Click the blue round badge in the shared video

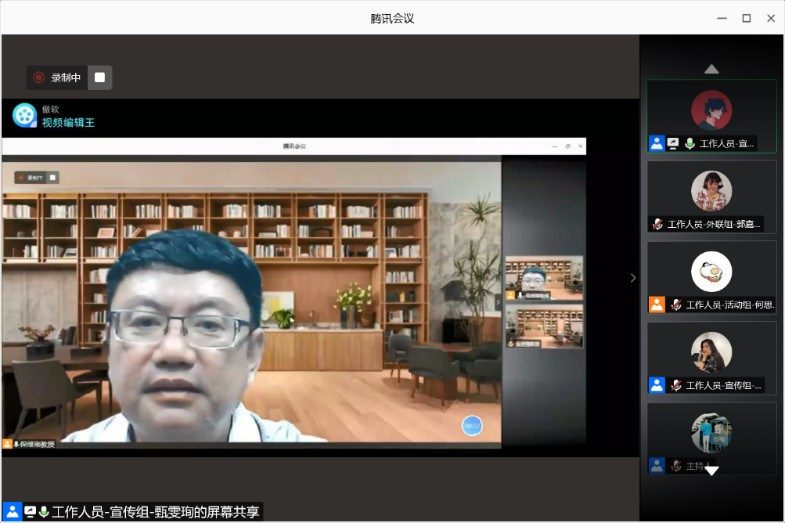(472, 425)
